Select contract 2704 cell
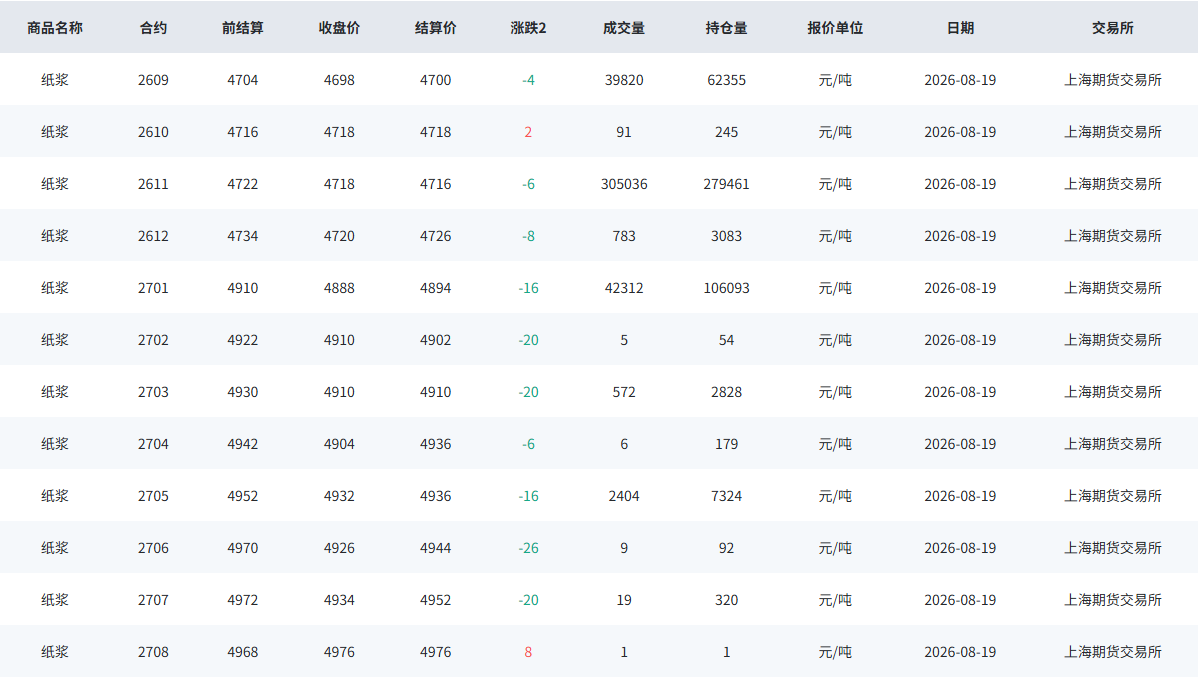This screenshot has width=1204, height=677. (153, 444)
